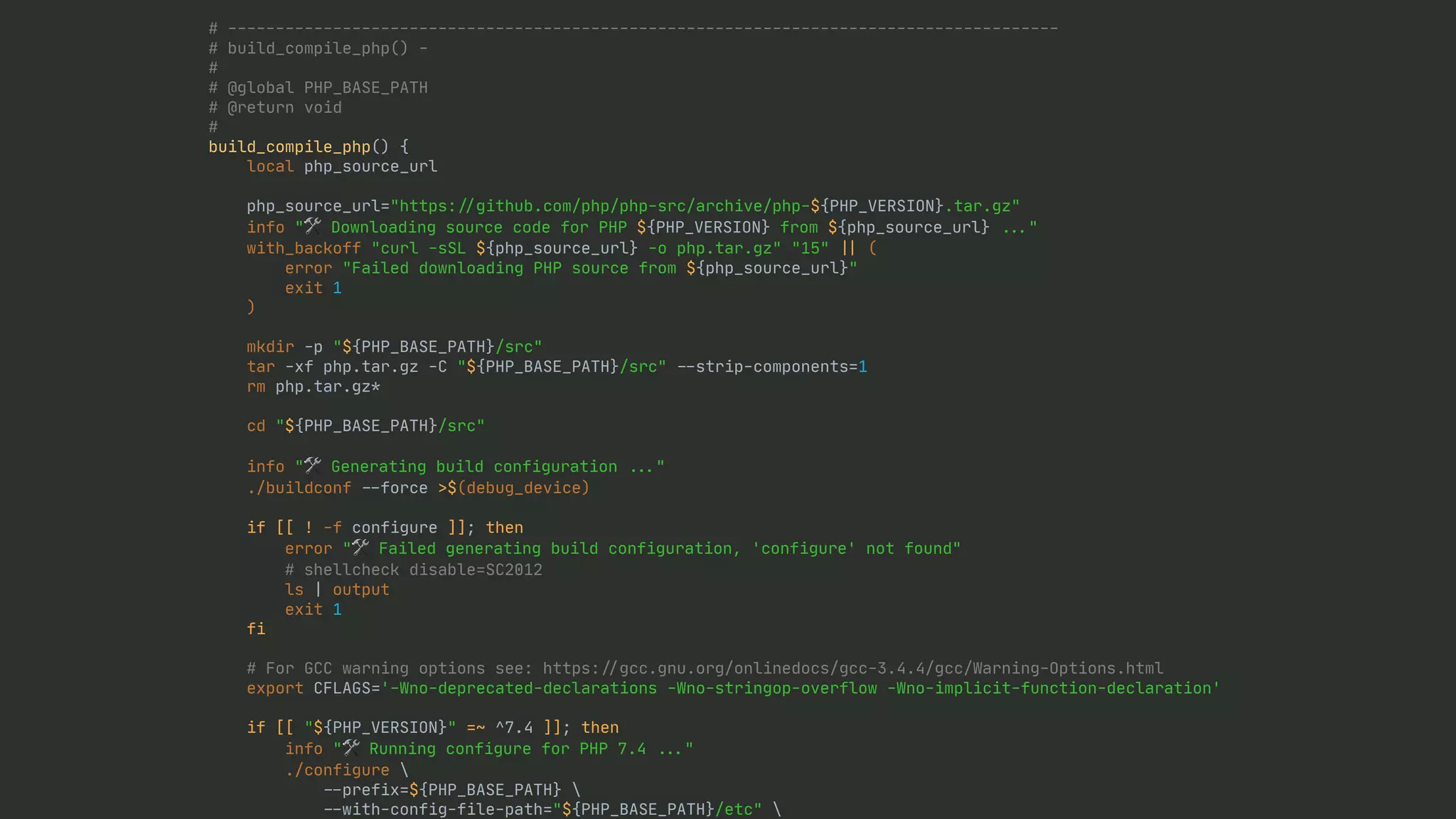Click the 'configure' not found error line

[x=623, y=548]
